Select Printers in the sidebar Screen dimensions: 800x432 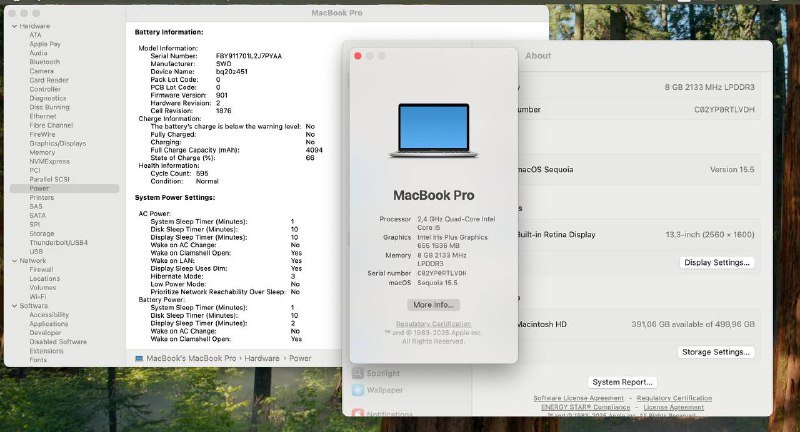coord(41,198)
